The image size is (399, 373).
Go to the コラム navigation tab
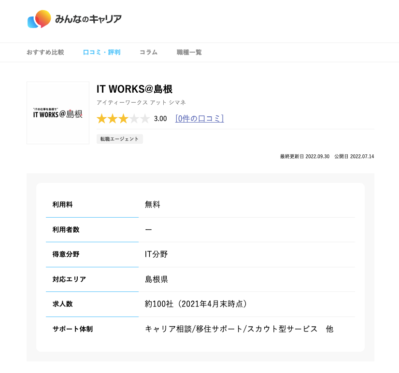pyautogui.click(x=148, y=52)
